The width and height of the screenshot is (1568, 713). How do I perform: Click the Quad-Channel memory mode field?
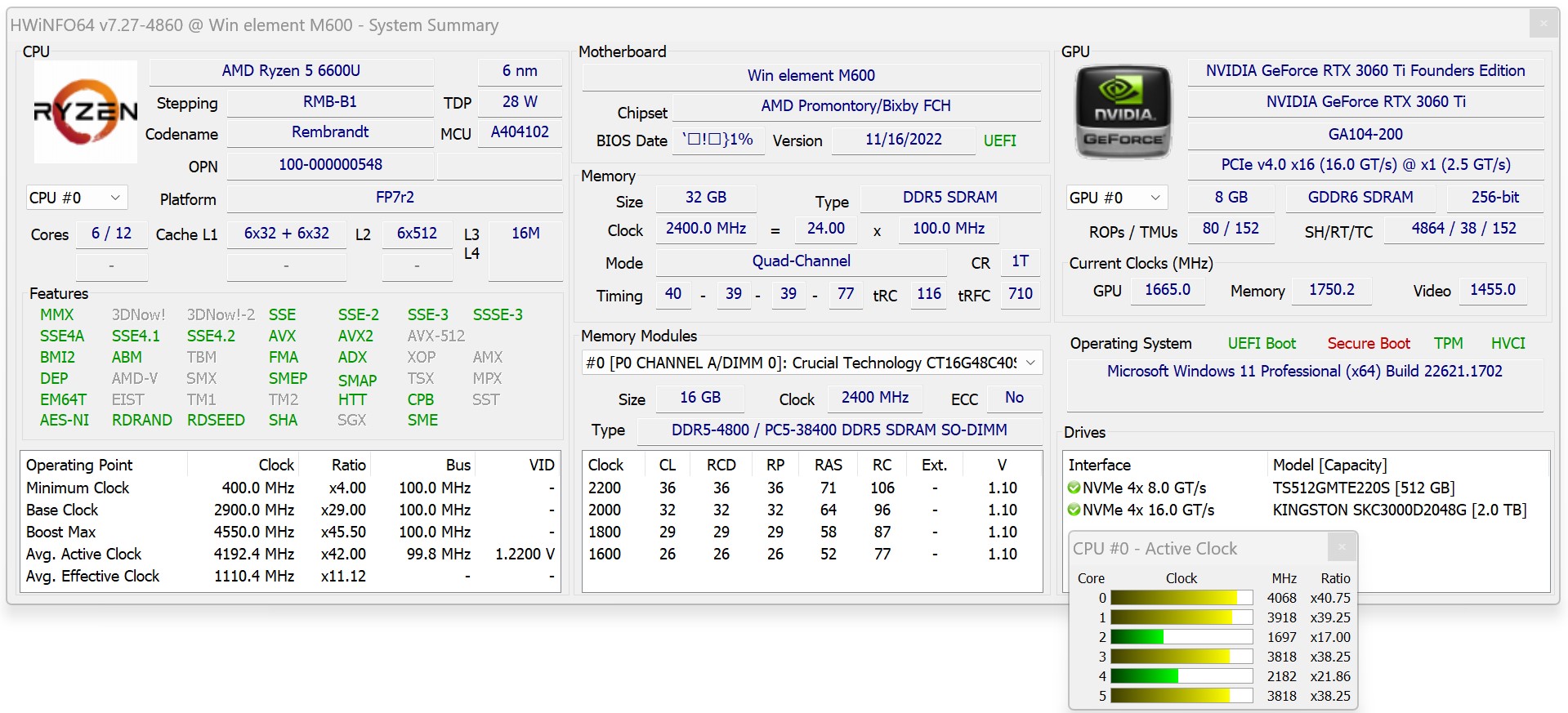coord(801,261)
